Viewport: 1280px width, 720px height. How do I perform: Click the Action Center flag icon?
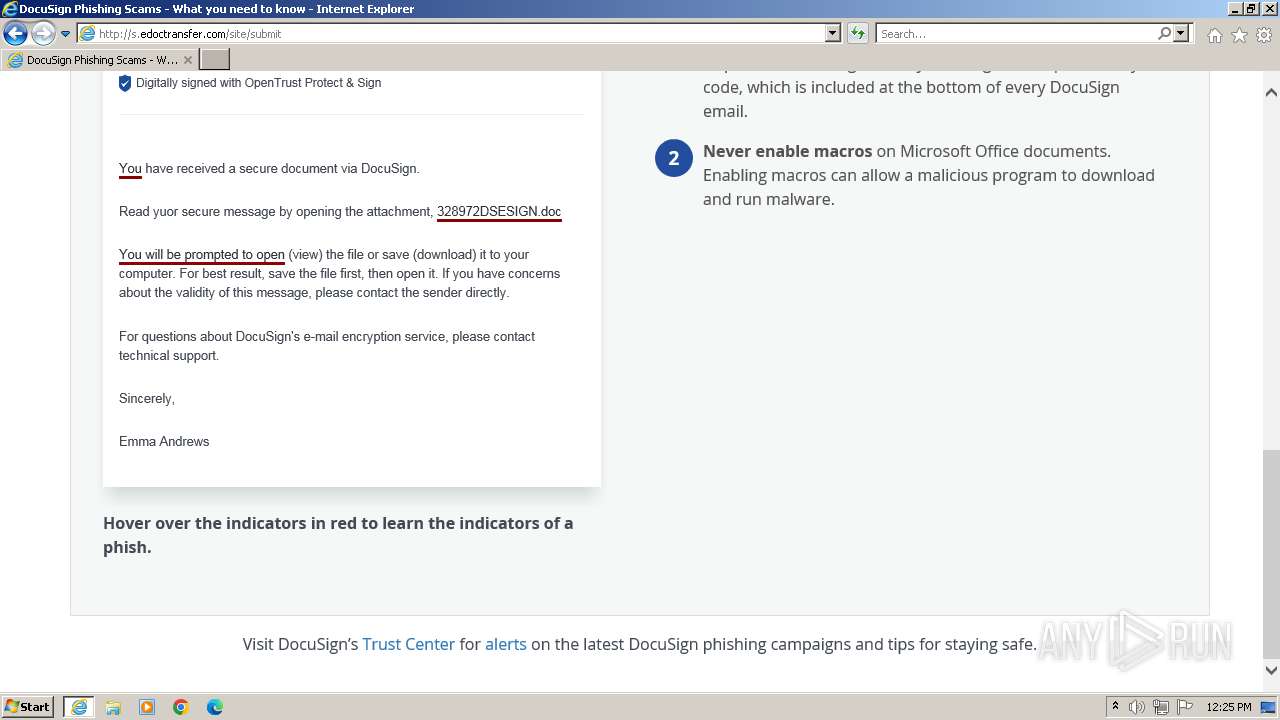(1185, 707)
